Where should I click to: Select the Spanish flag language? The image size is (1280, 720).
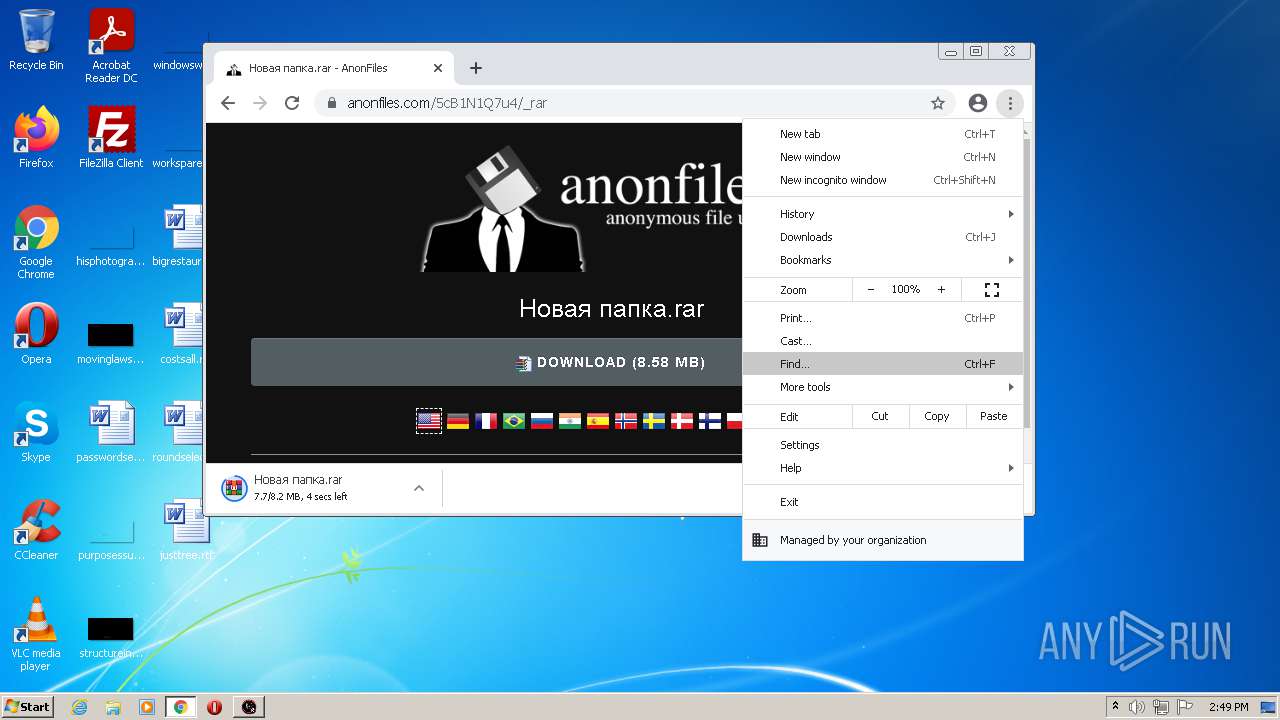[x=598, y=421]
